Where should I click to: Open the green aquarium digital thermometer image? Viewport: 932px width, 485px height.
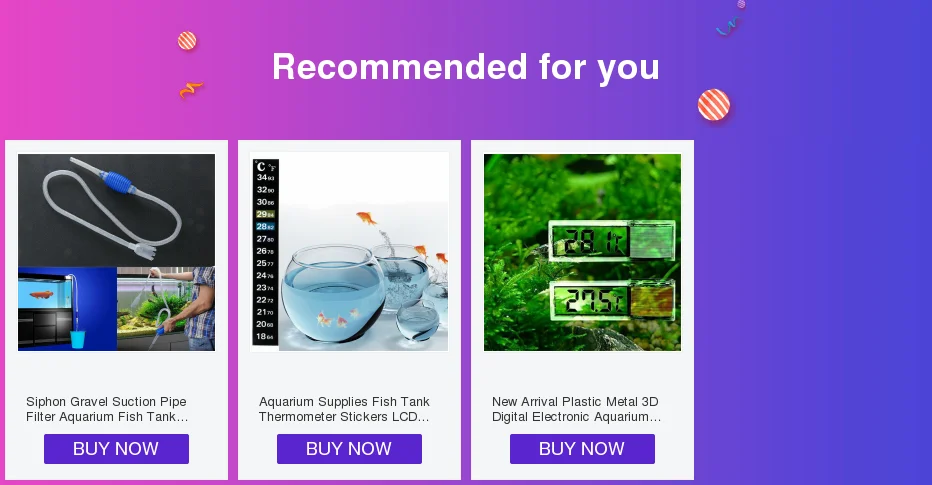pyautogui.click(x=582, y=253)
